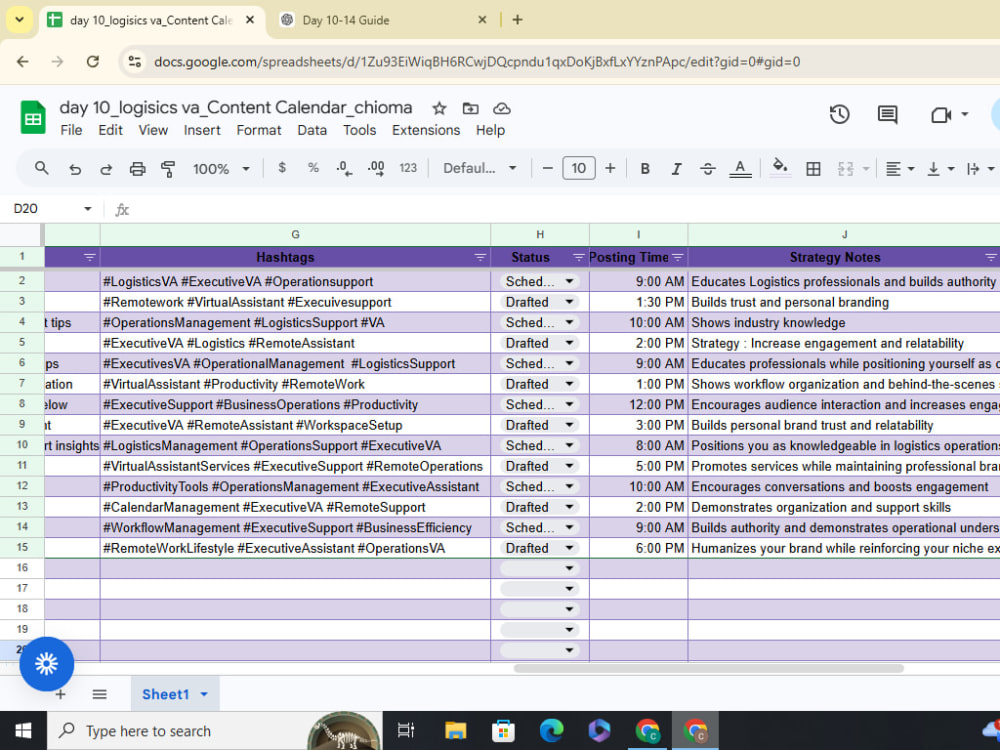
Task: Open the Format menu
Action: [258, 130]
